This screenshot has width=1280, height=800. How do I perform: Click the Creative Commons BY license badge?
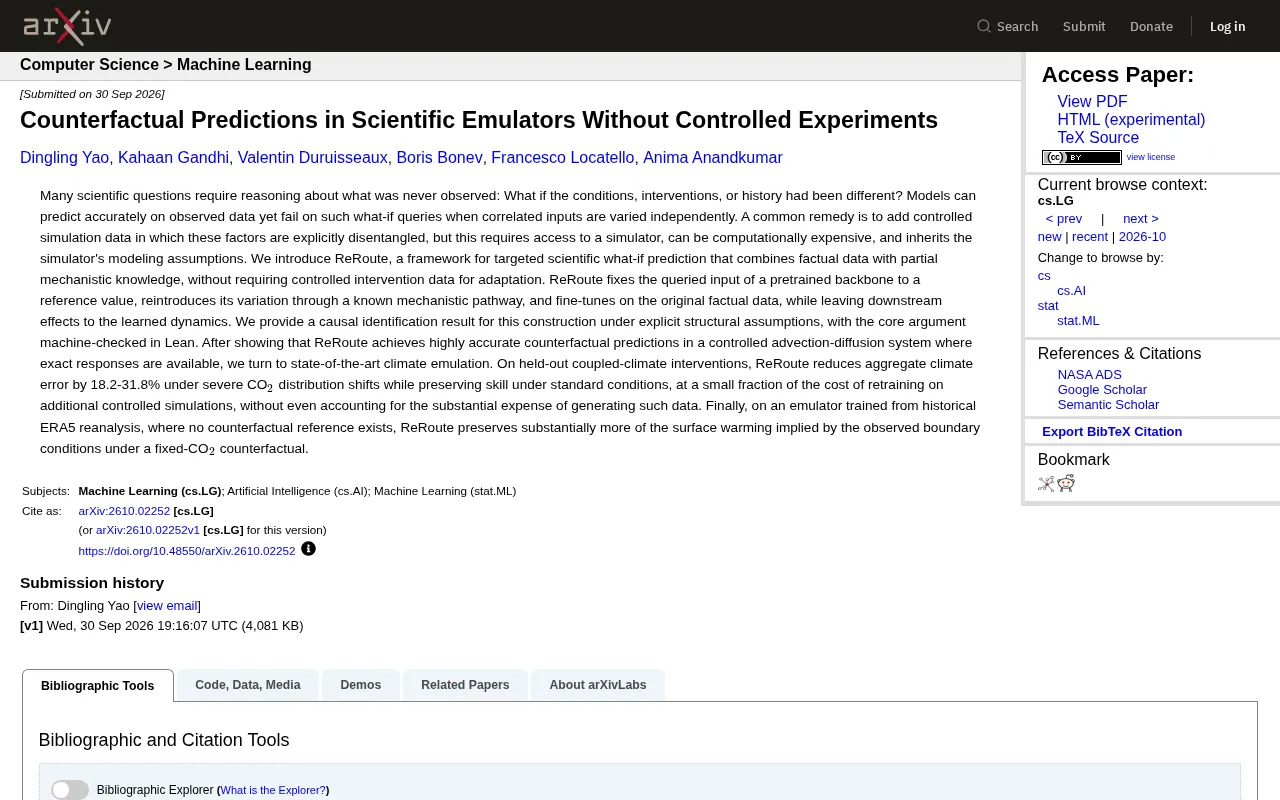[x=1082, y=157]
